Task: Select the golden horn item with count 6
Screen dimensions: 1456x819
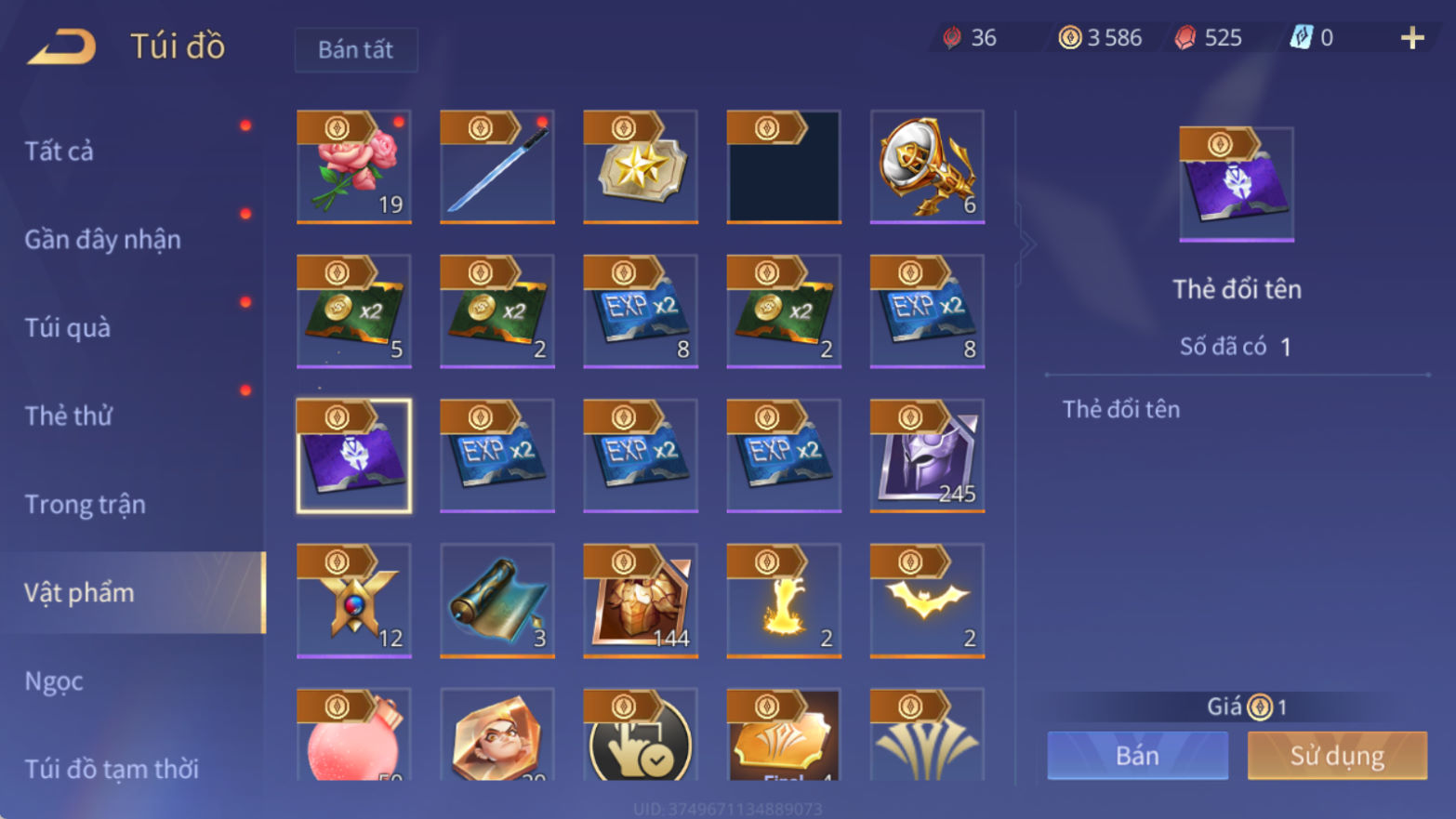Action: tap(927, 167)
